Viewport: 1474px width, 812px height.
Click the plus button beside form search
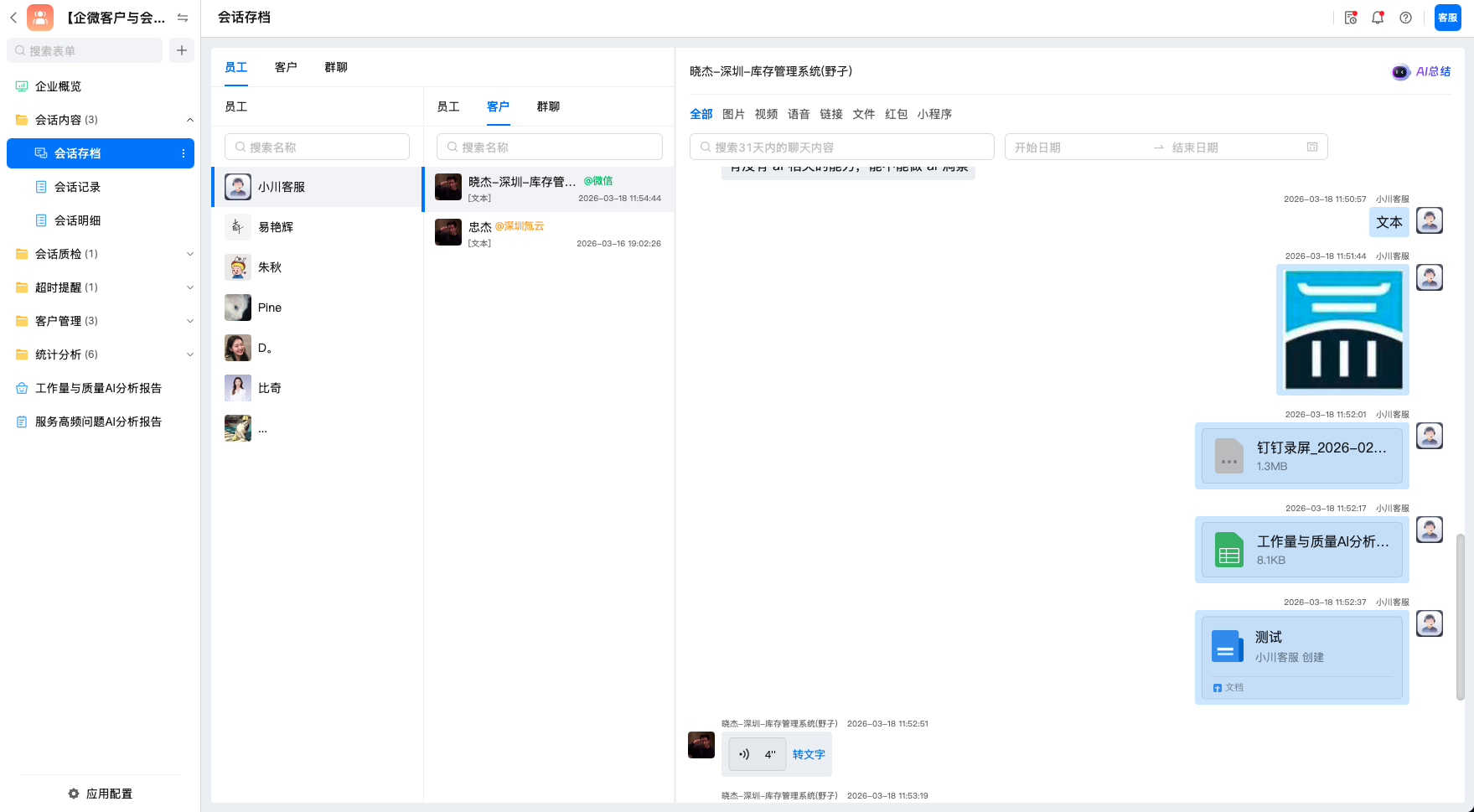pyautogui.click(x=182, y=50)
